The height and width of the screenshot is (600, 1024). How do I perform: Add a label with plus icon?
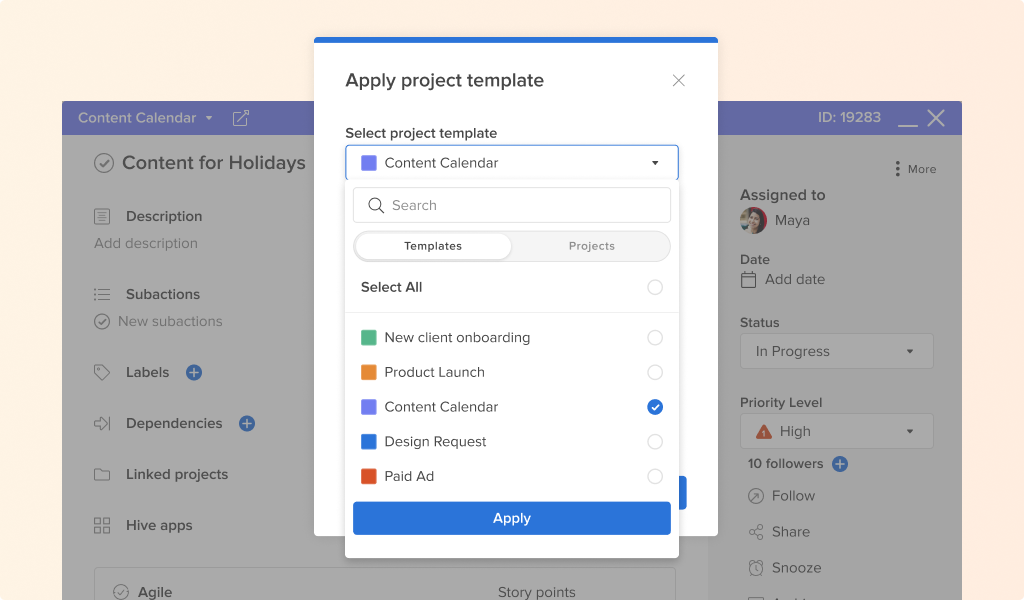point(194,372)
